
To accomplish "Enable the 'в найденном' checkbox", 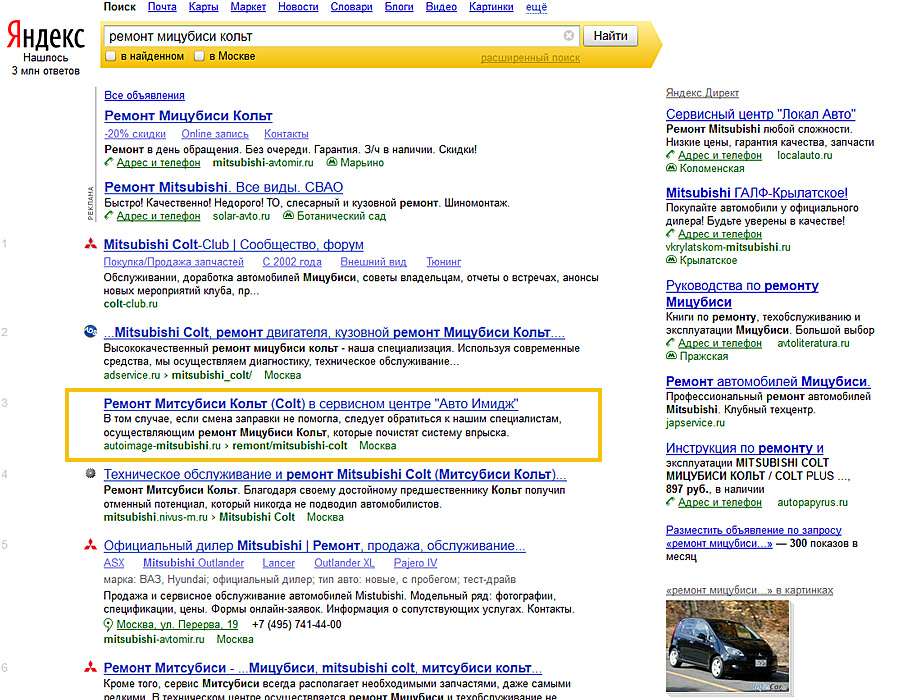I will pos(111,56).
